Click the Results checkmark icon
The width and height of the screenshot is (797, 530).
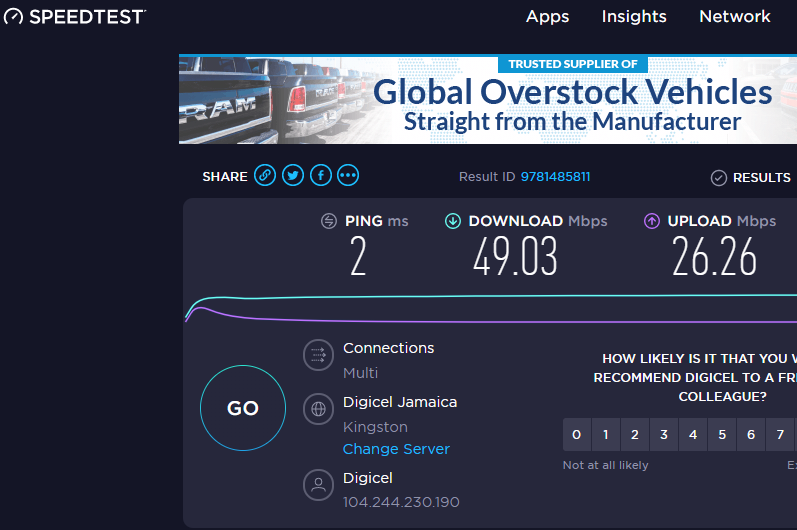(718, 178)
